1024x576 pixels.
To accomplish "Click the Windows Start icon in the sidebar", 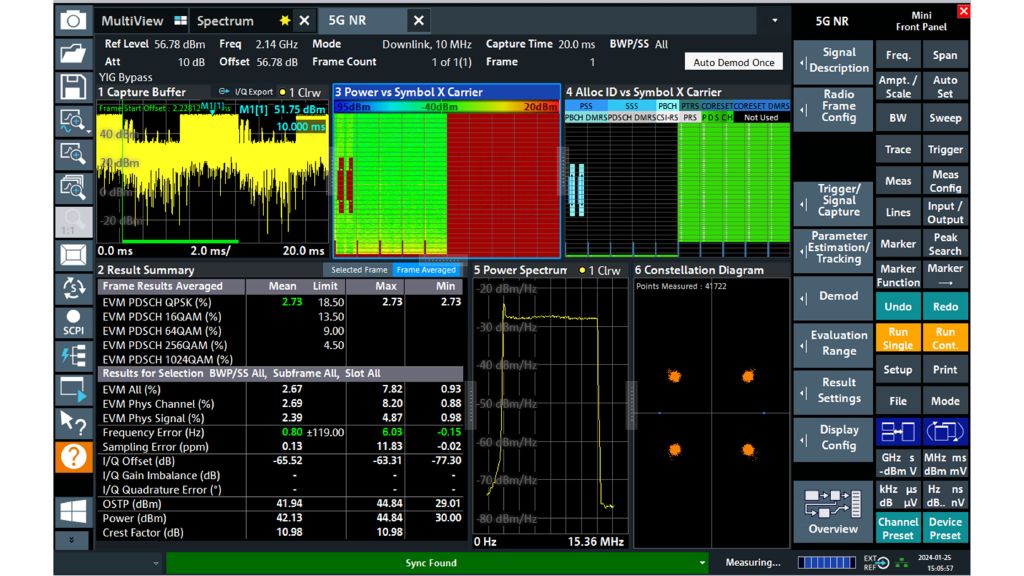I will (x=75, y=512).
